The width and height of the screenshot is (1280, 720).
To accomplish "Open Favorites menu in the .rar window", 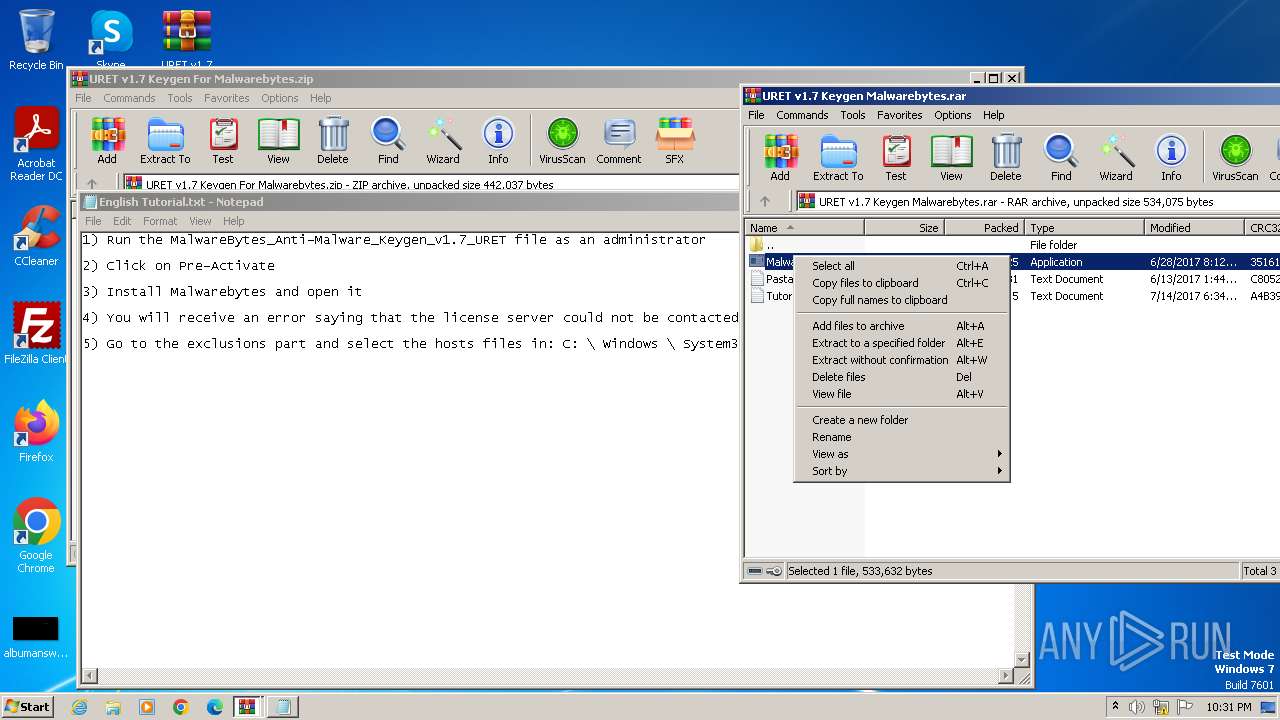I will (899, 115).
